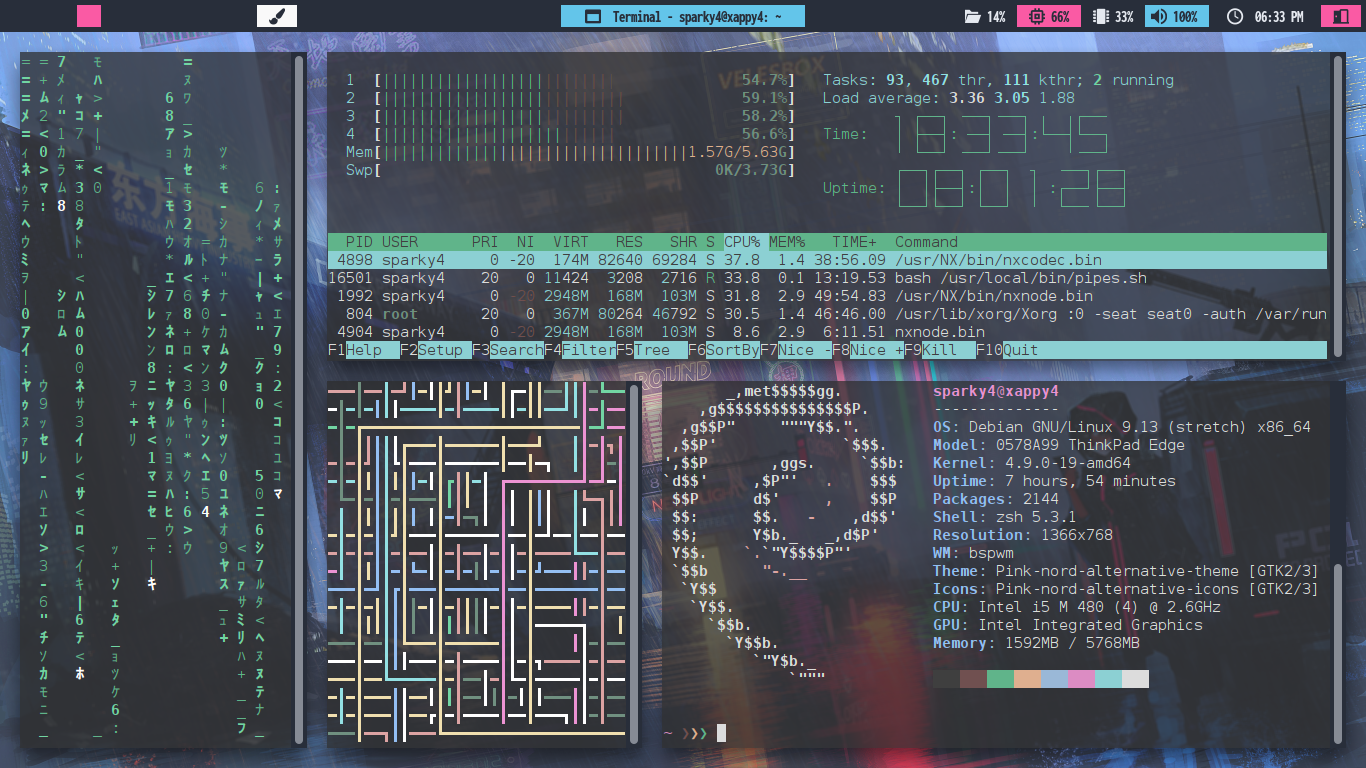Click the folder disk usage icon

[972, 17]
